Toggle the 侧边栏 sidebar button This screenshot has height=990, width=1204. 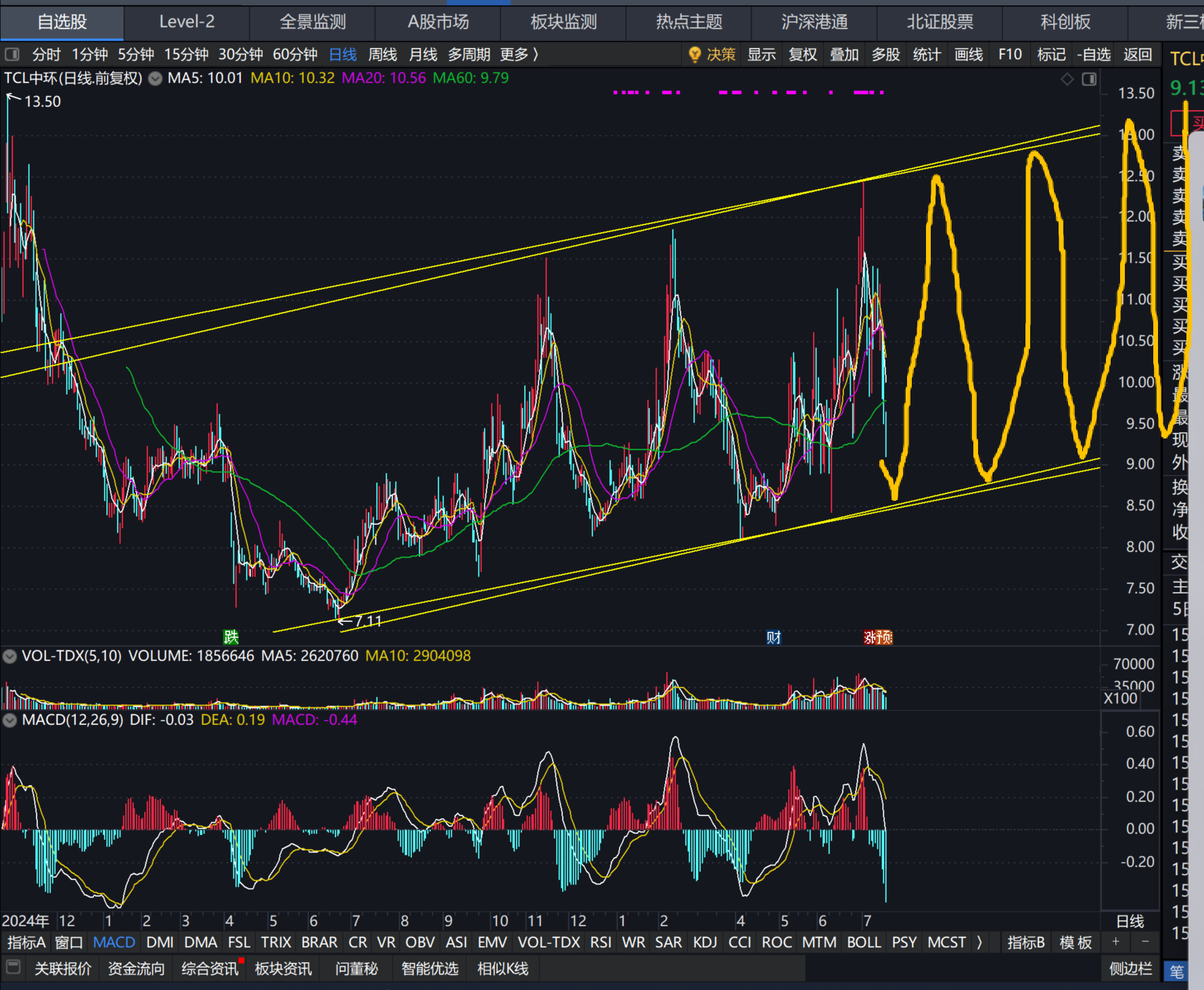[1130, 969]
